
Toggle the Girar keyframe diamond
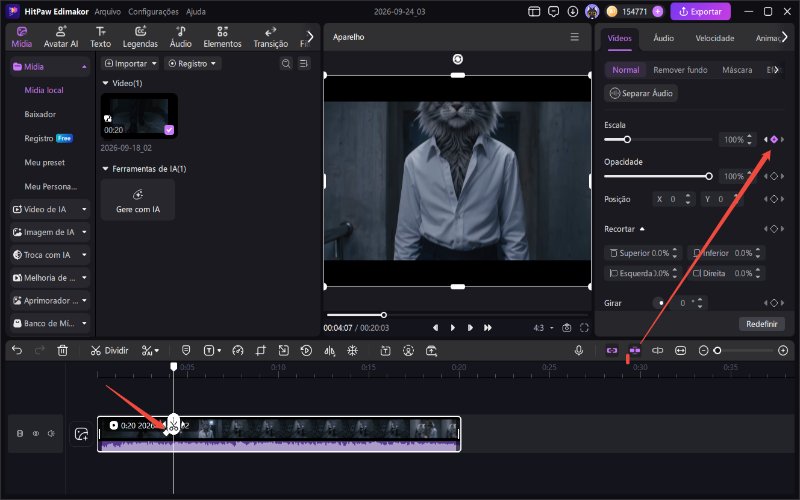[x=774, y=303]
